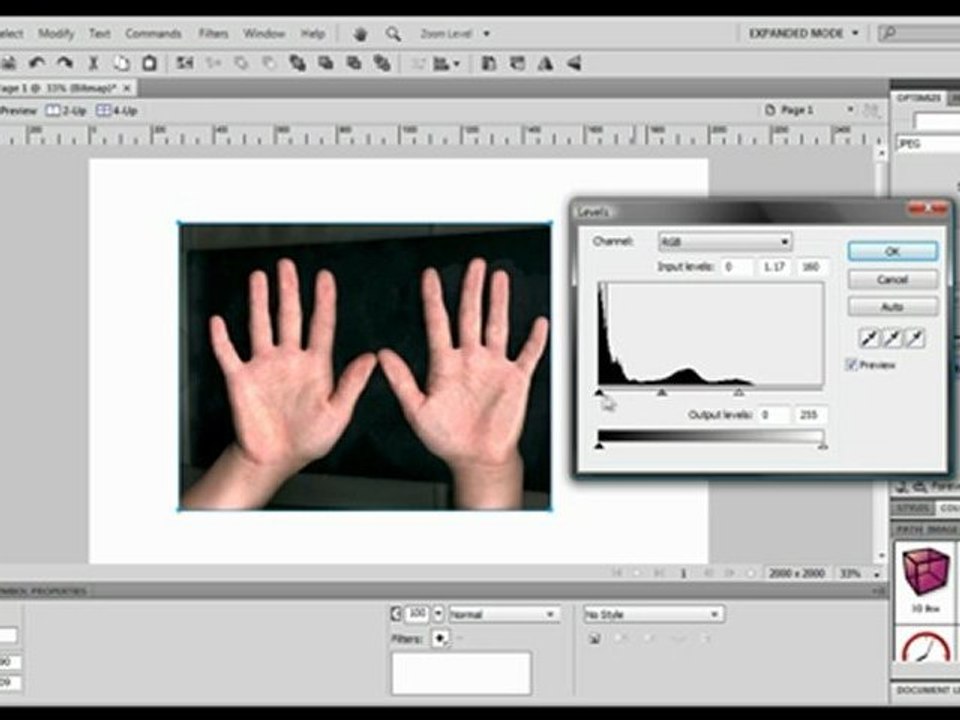Click the hands photo on canvas
960x720 pixels.
pos(365,366)
